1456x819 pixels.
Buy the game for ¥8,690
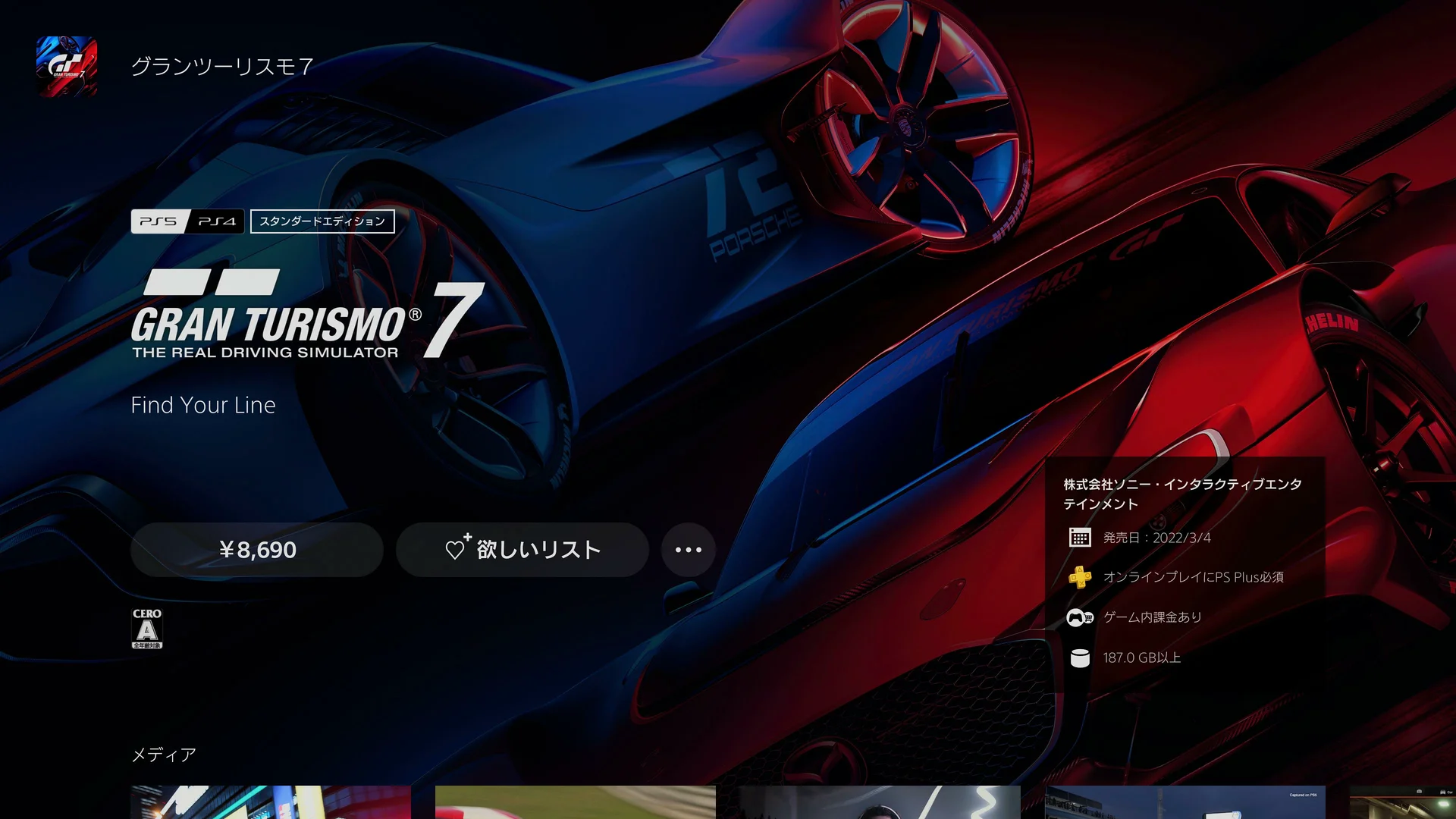click(x=257, y=550)
